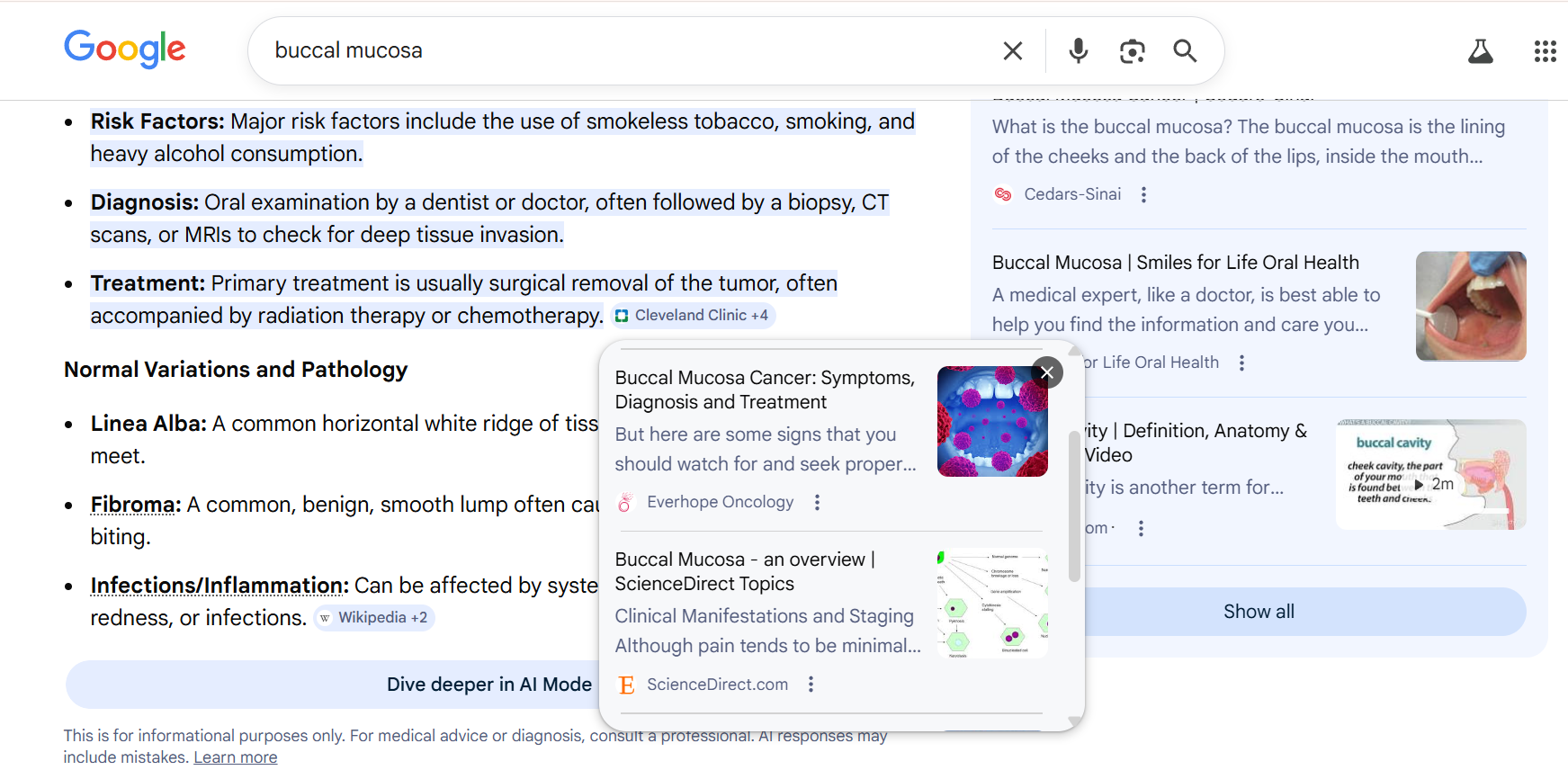Open Smiles for Life result options menu
The image size is (1568, 779).
1242,363
